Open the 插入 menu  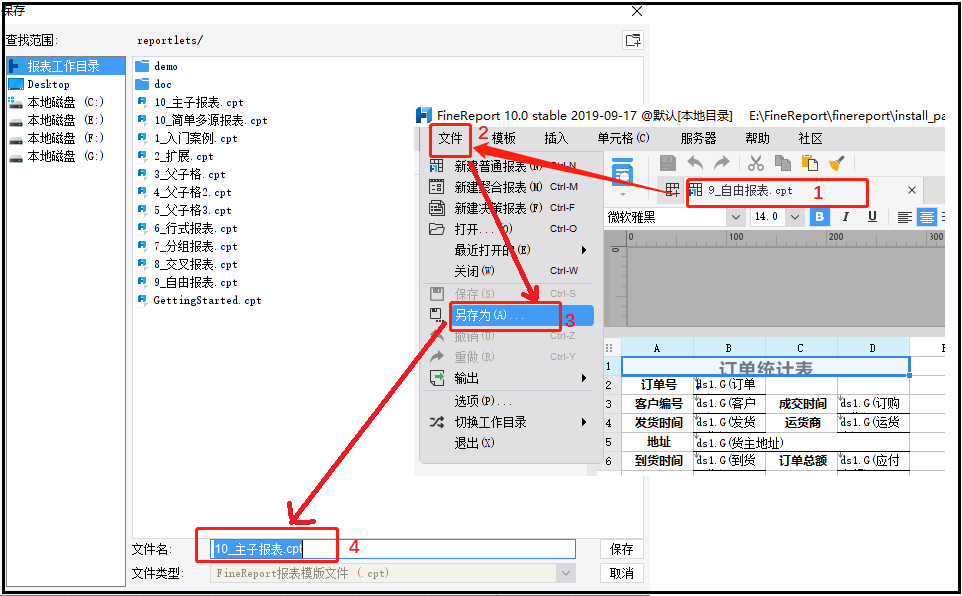556,139
